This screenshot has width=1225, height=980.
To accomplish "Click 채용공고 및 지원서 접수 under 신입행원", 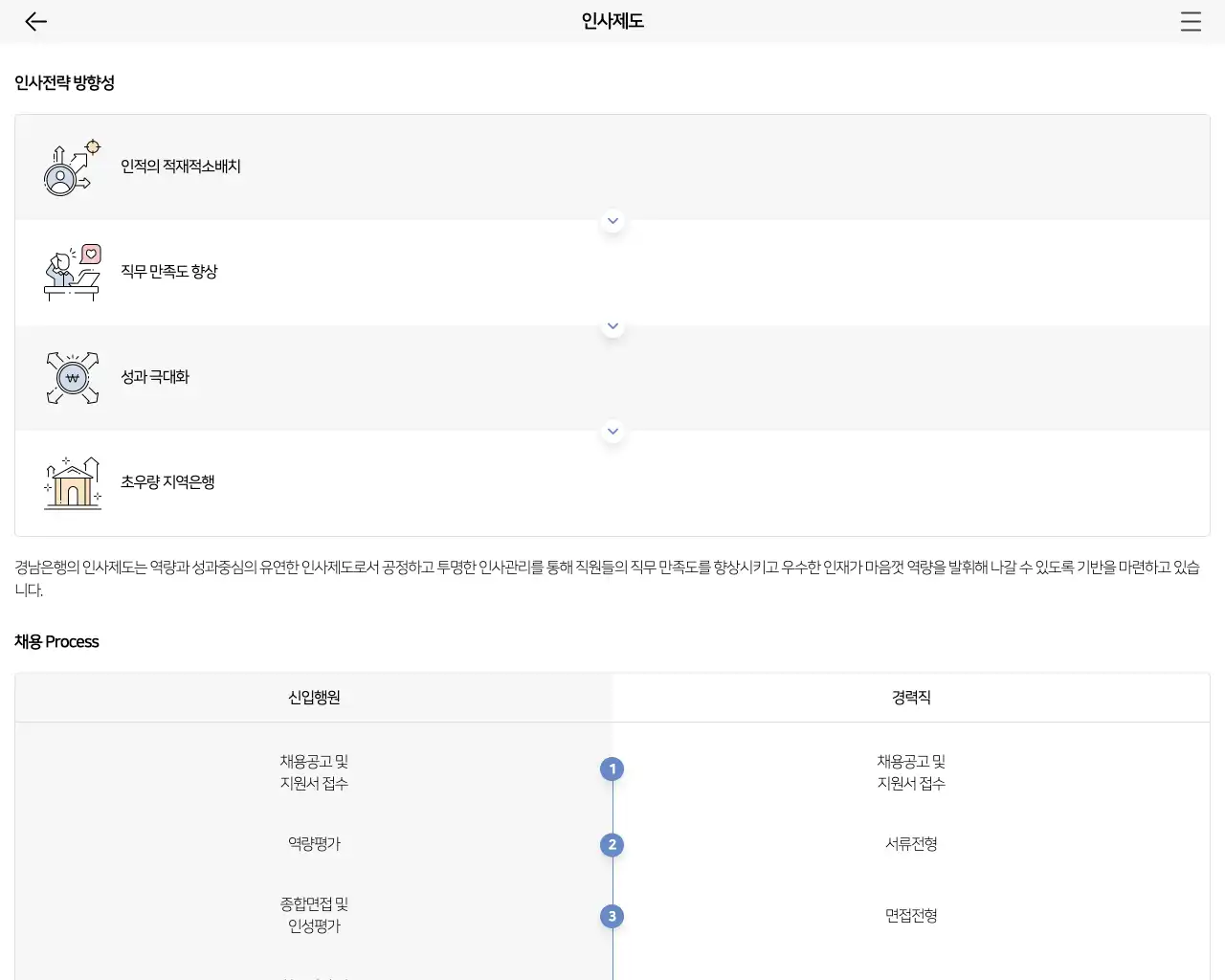I will tap(314, 772).
